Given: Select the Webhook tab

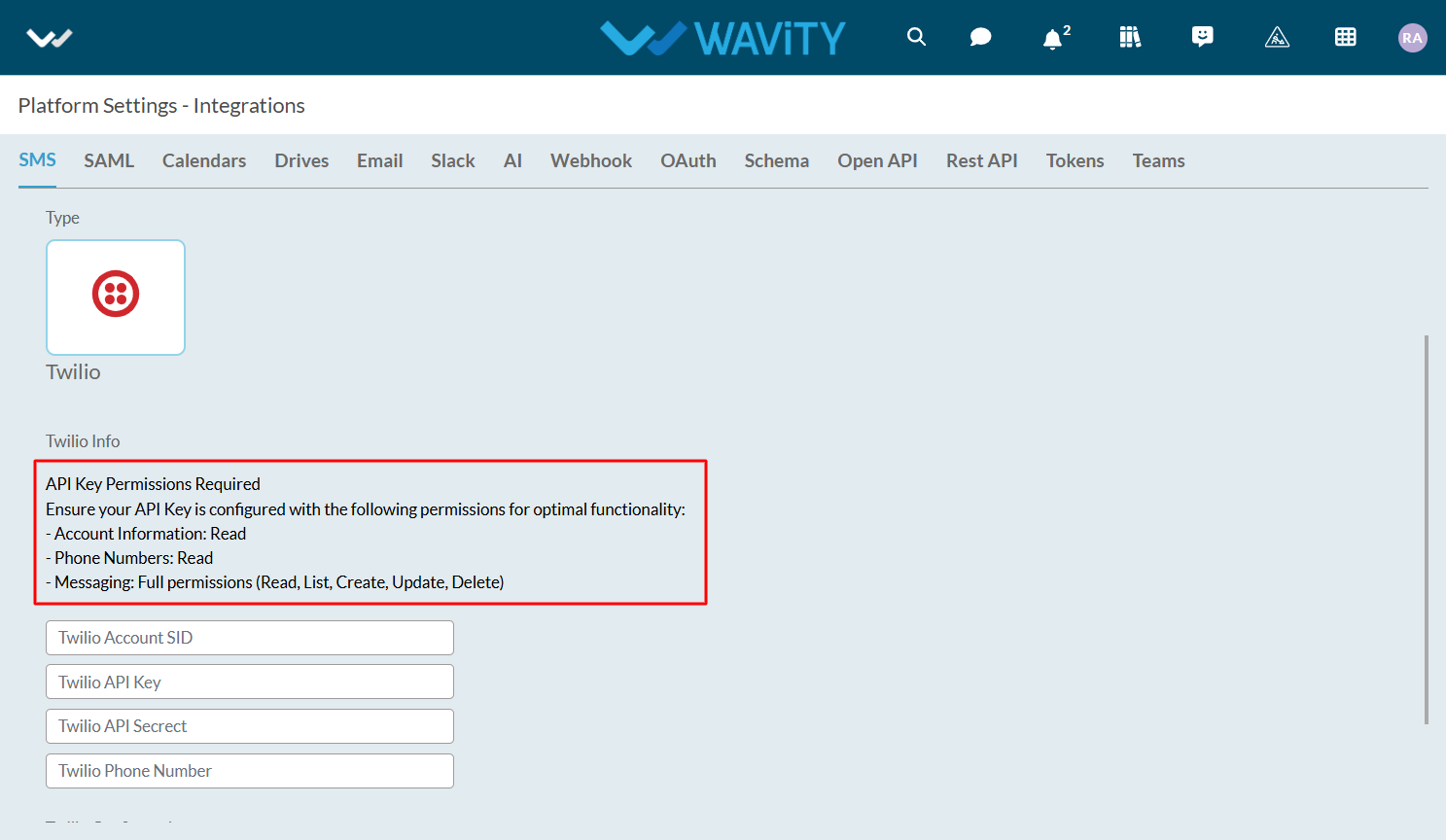Looking at the screenshot, I should [x=591, y=160].
